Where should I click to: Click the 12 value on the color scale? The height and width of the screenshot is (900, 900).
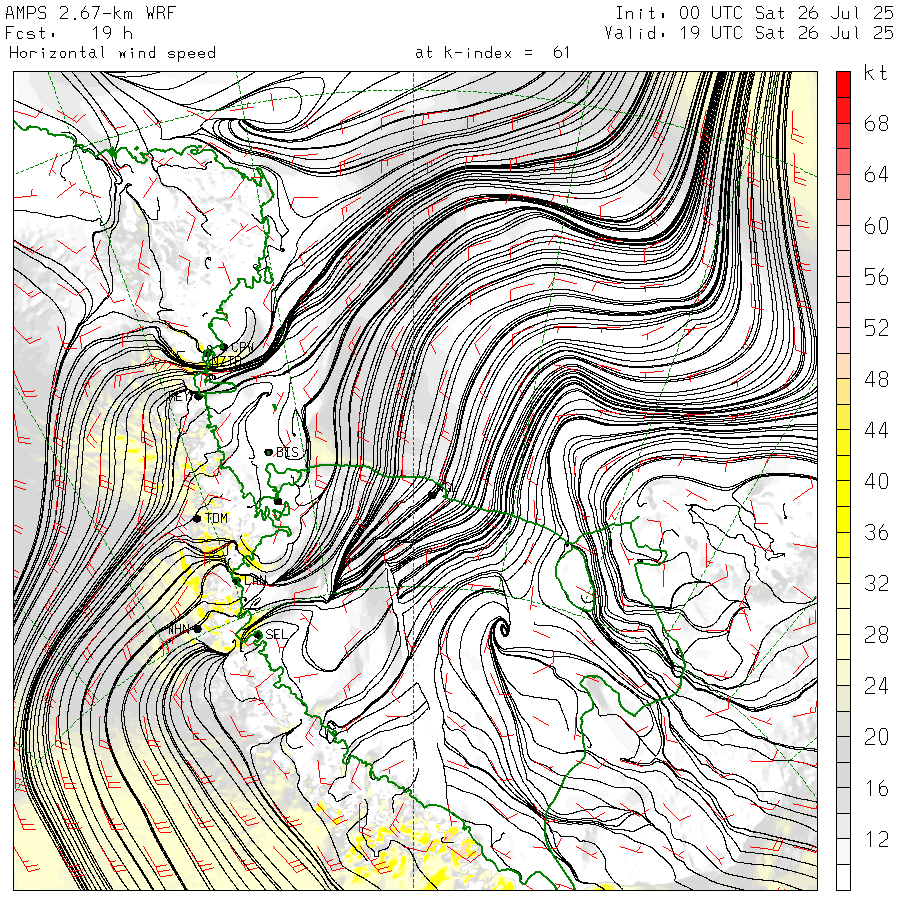point(876,839)
